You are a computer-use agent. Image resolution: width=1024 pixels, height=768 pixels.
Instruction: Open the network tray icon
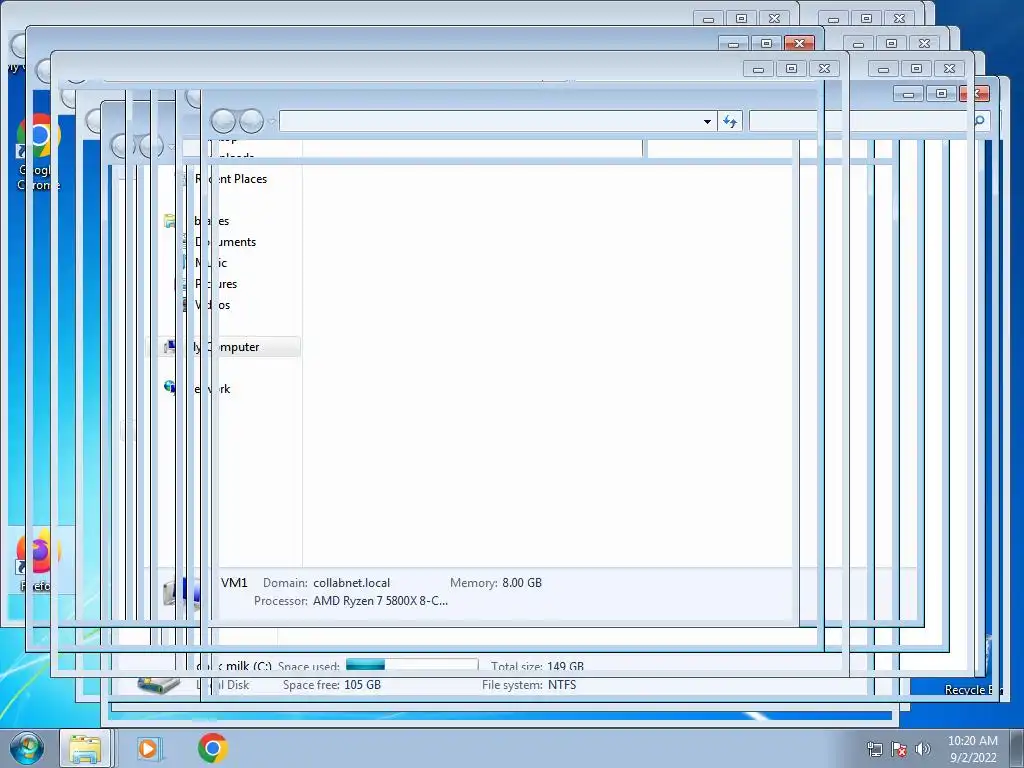click(x=874, y=749)
